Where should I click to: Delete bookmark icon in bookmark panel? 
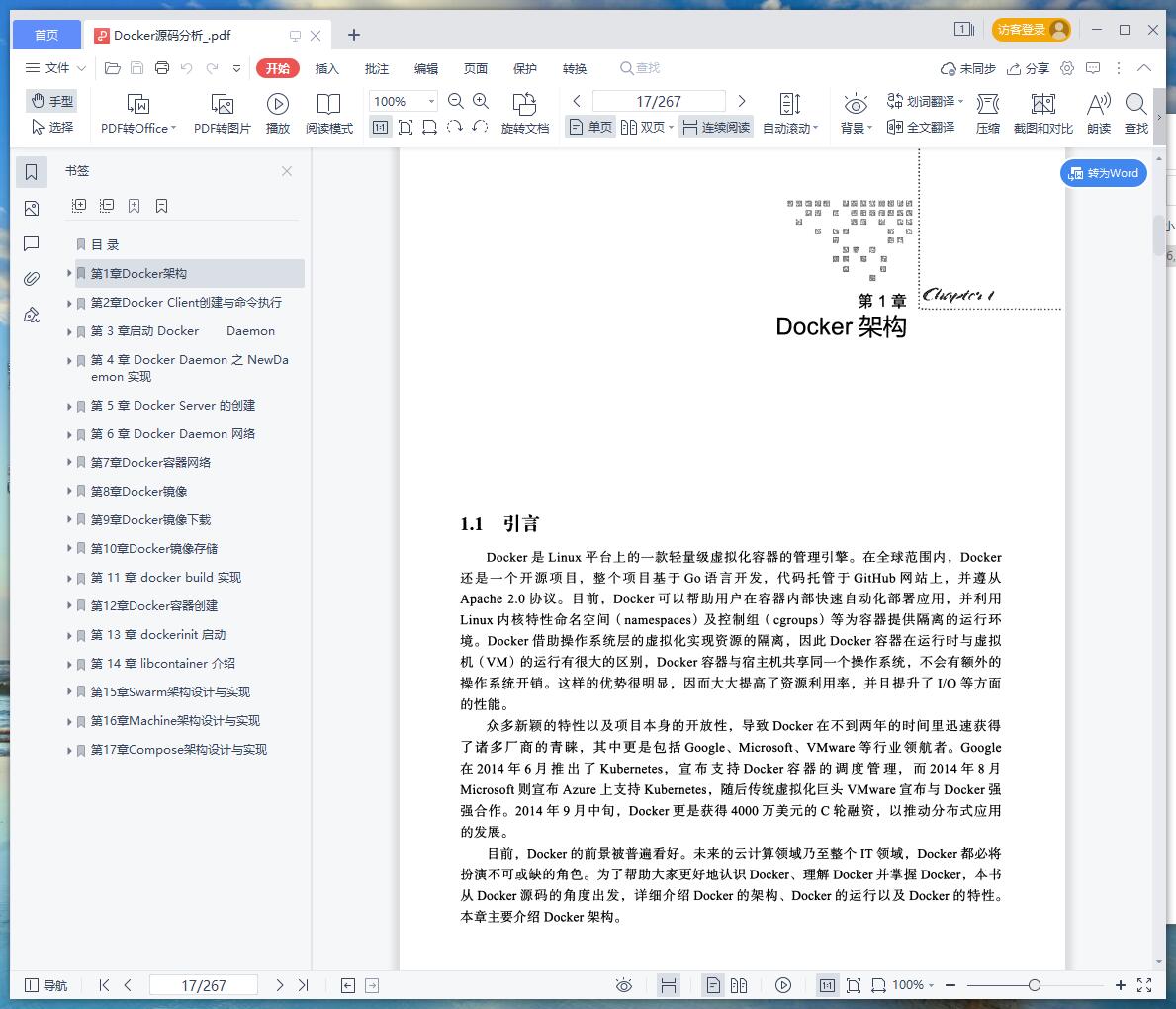click(x=162, y=206)
